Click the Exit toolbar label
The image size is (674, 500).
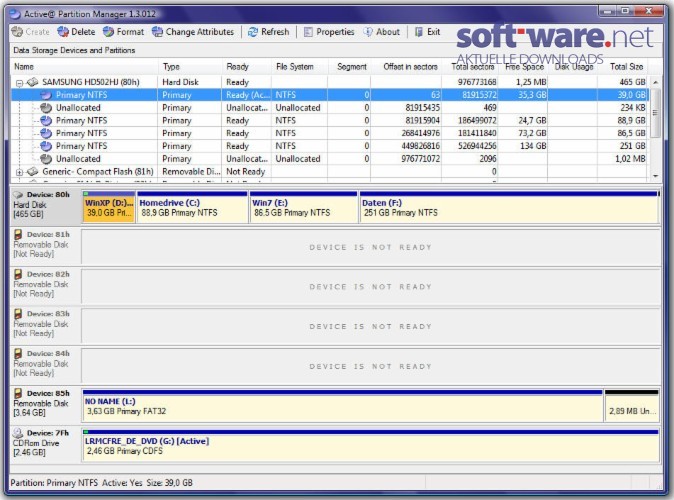[433, 32]
